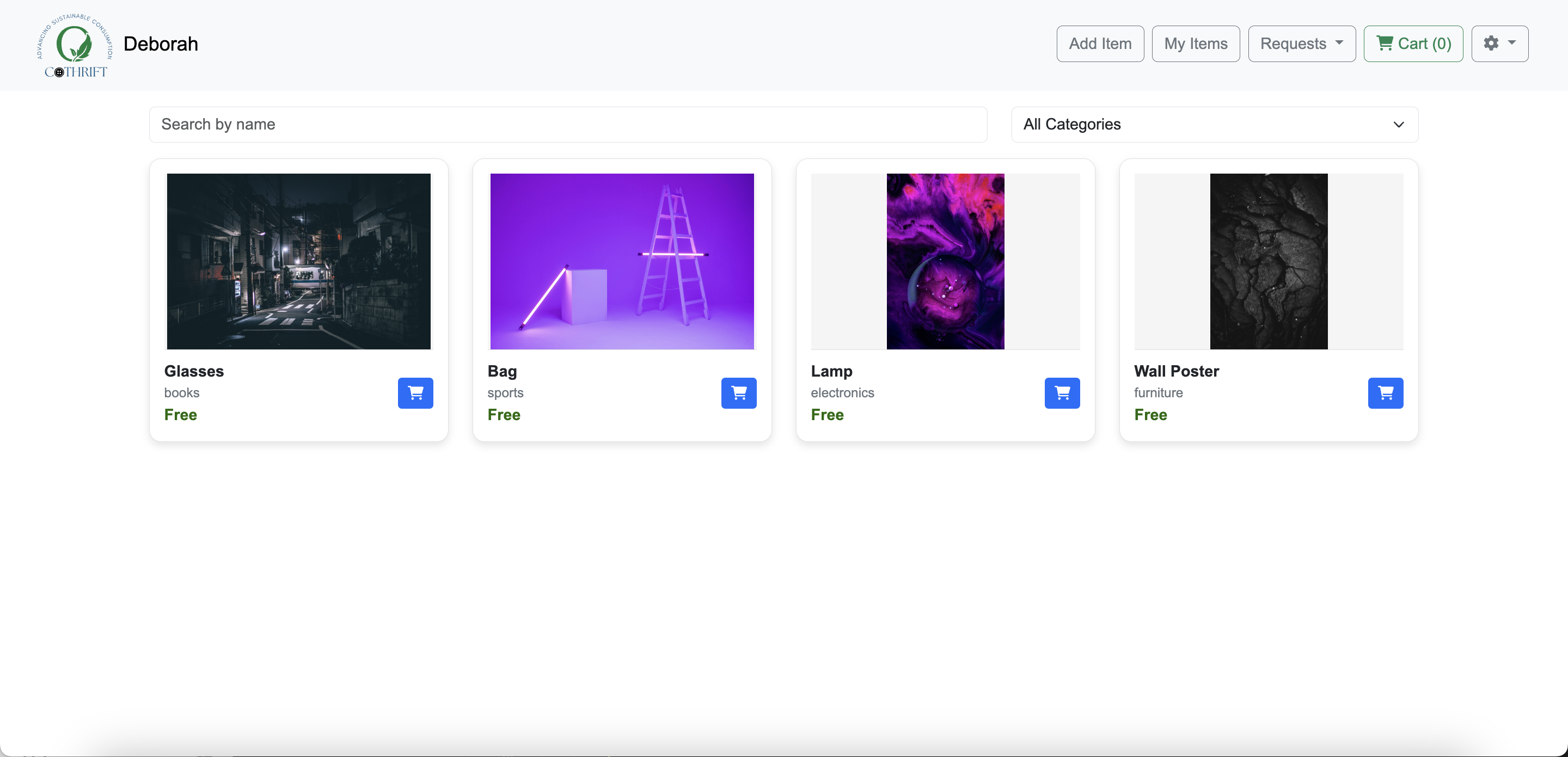Click the Deborah username text
The width and height of the screenshot is (1568, 757).
[161, 44]
